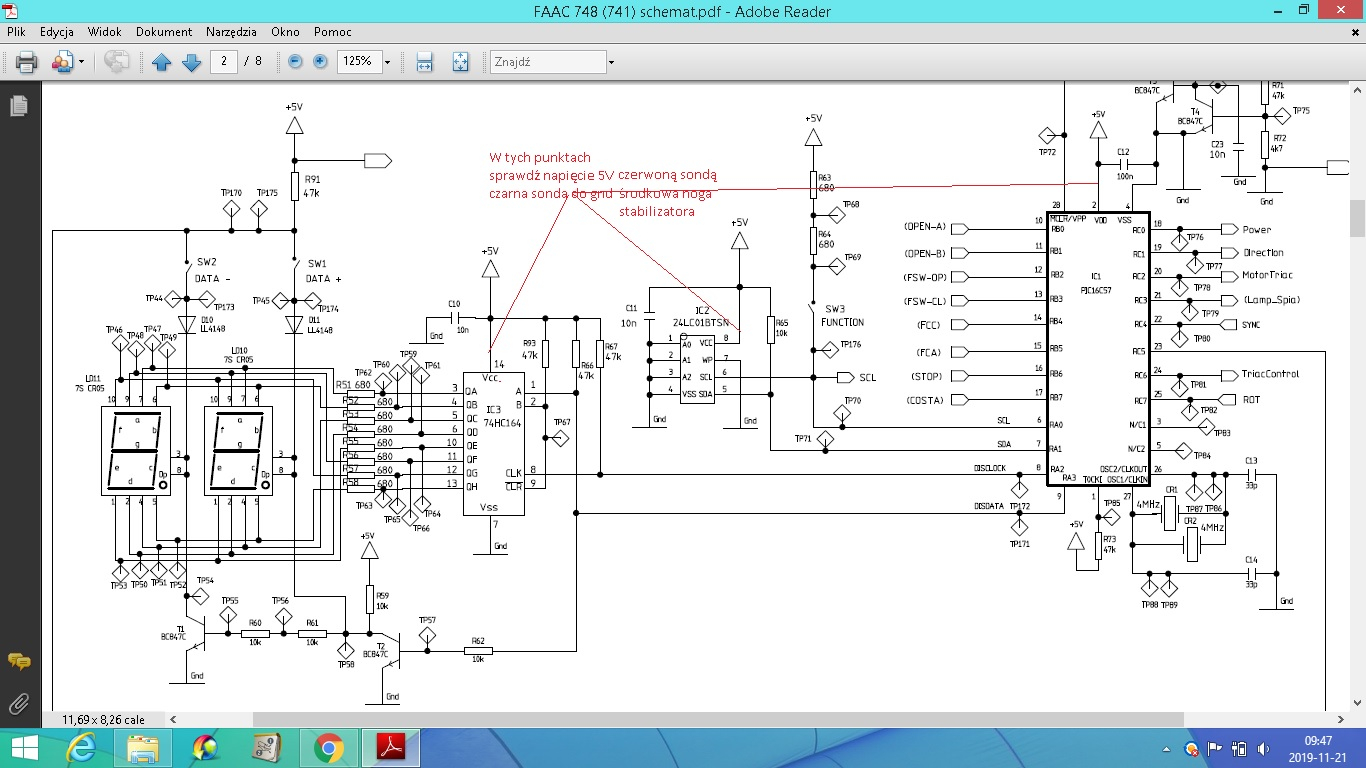The width and height of the screenshot is (1366, 768).
Task: Click the fit-page view icon
Action: point(460,62)
